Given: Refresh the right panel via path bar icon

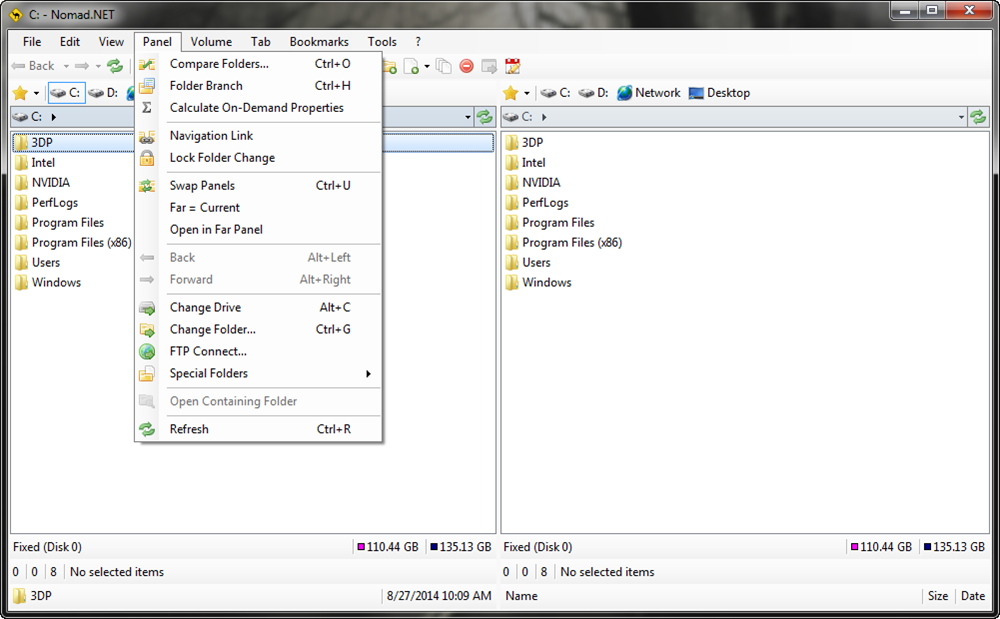Looking at the screenshot, I should tap(978, 117).
